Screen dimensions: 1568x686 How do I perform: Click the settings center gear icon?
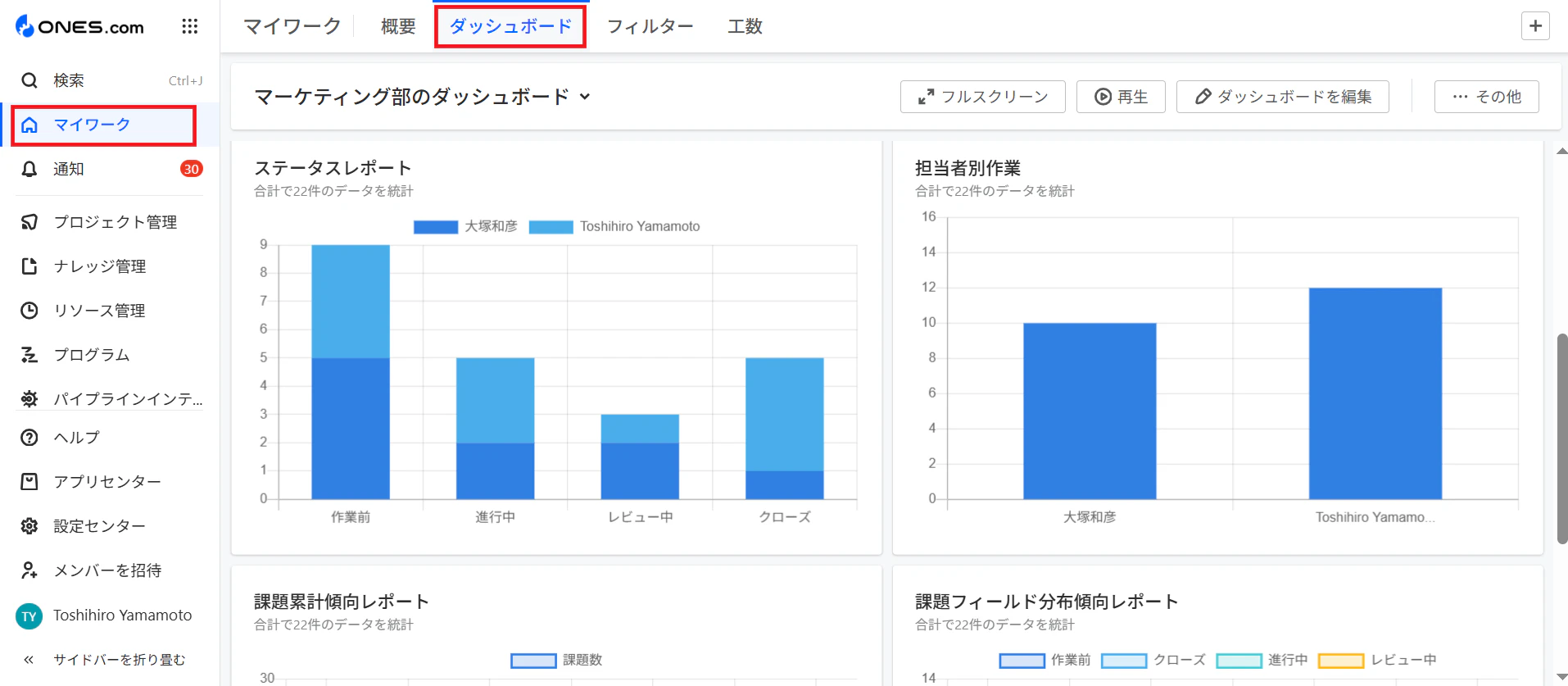pyautogui.click(x=29, y=526)
